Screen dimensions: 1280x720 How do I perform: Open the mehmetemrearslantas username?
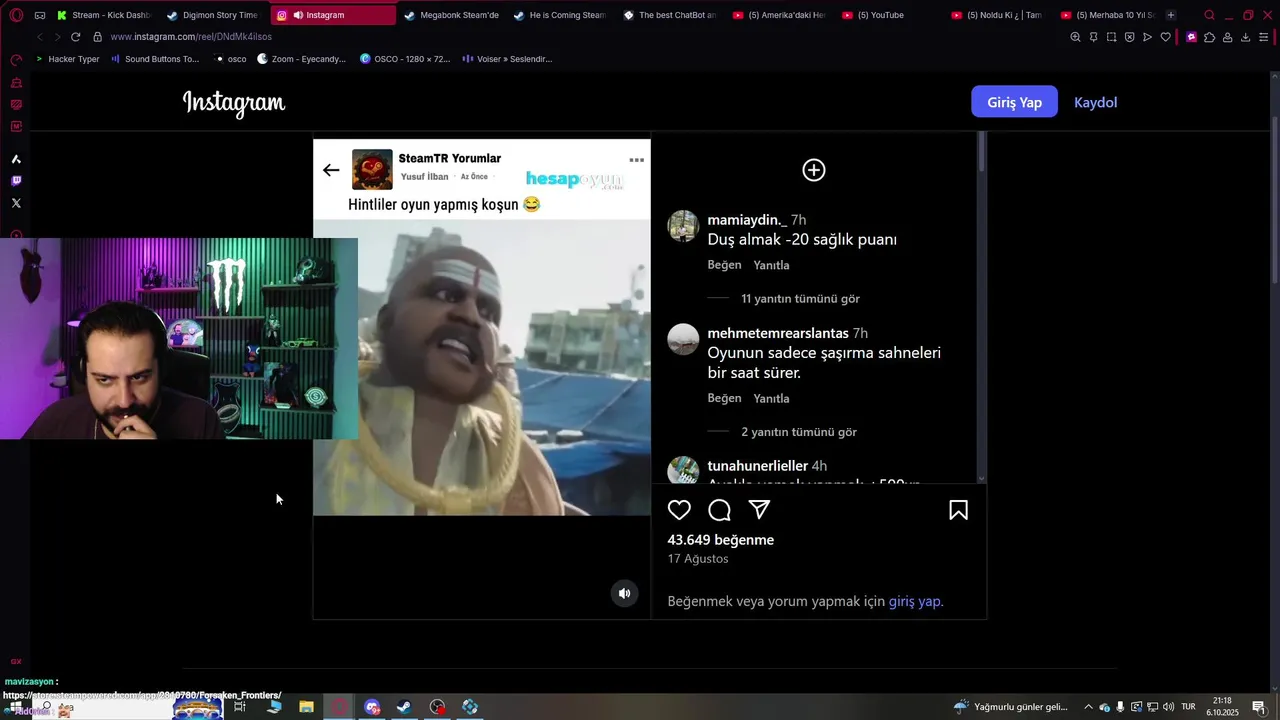(x=778, y=333)
